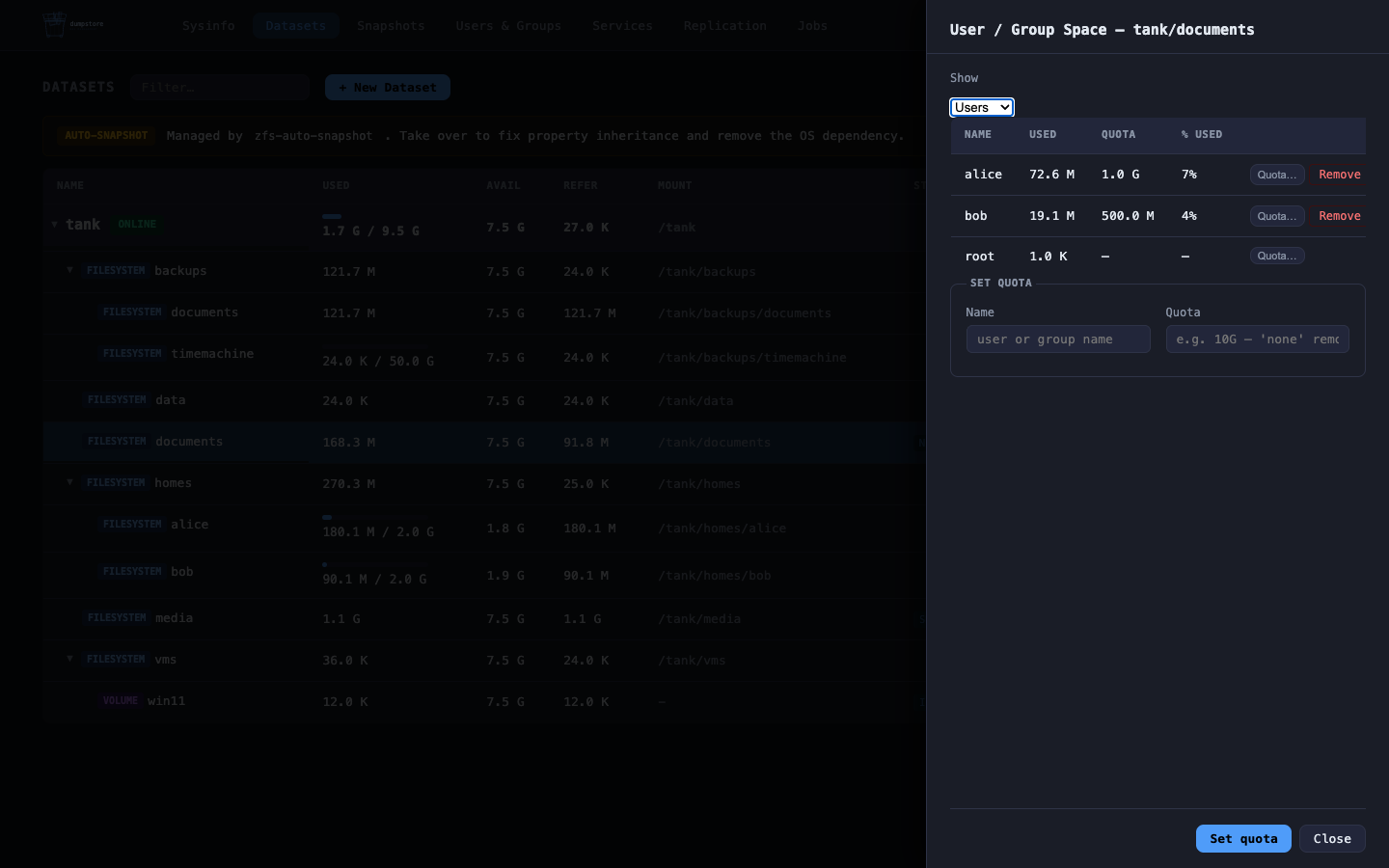
Task: Remove bob's quota entry
Action: [x=1340, y=216]
